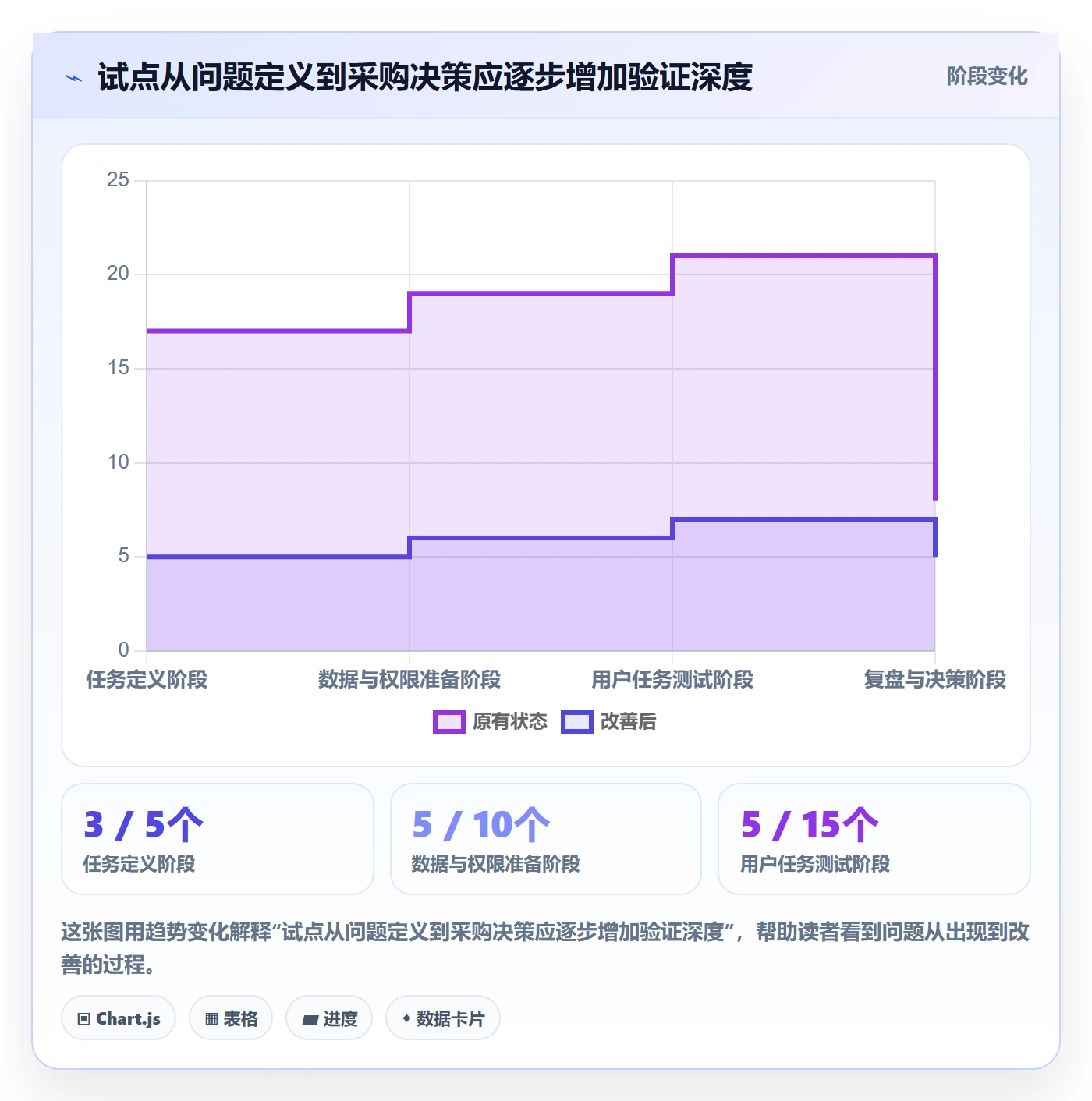Click the lightning bolt icon beside the title
The image size is (1092, 1101).
[x=74, y=78]
